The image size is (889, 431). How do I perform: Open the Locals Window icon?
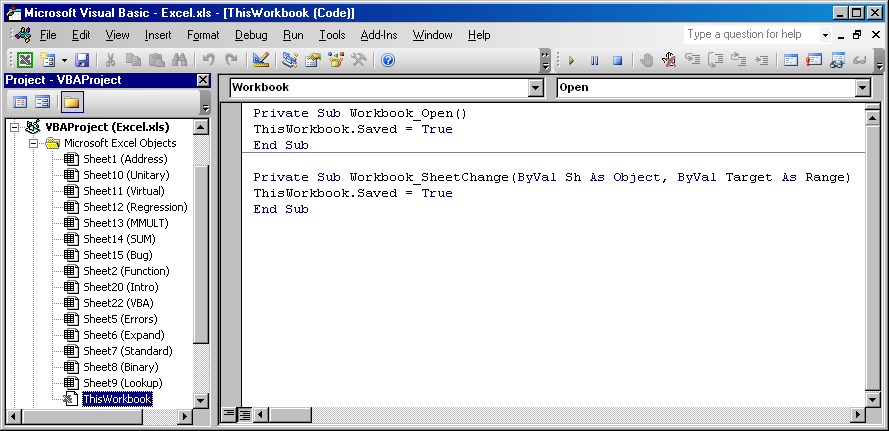tap(791, 60)
